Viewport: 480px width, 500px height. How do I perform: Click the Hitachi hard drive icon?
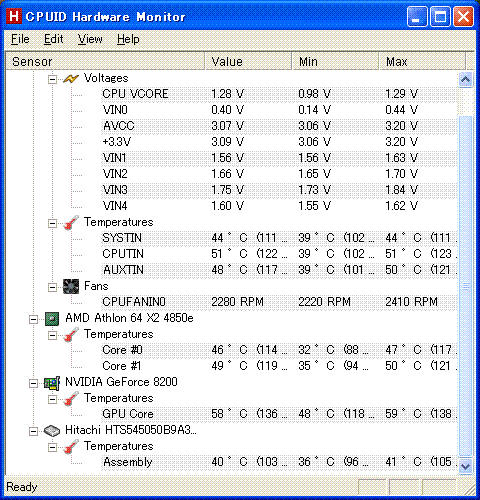(52, 431)
